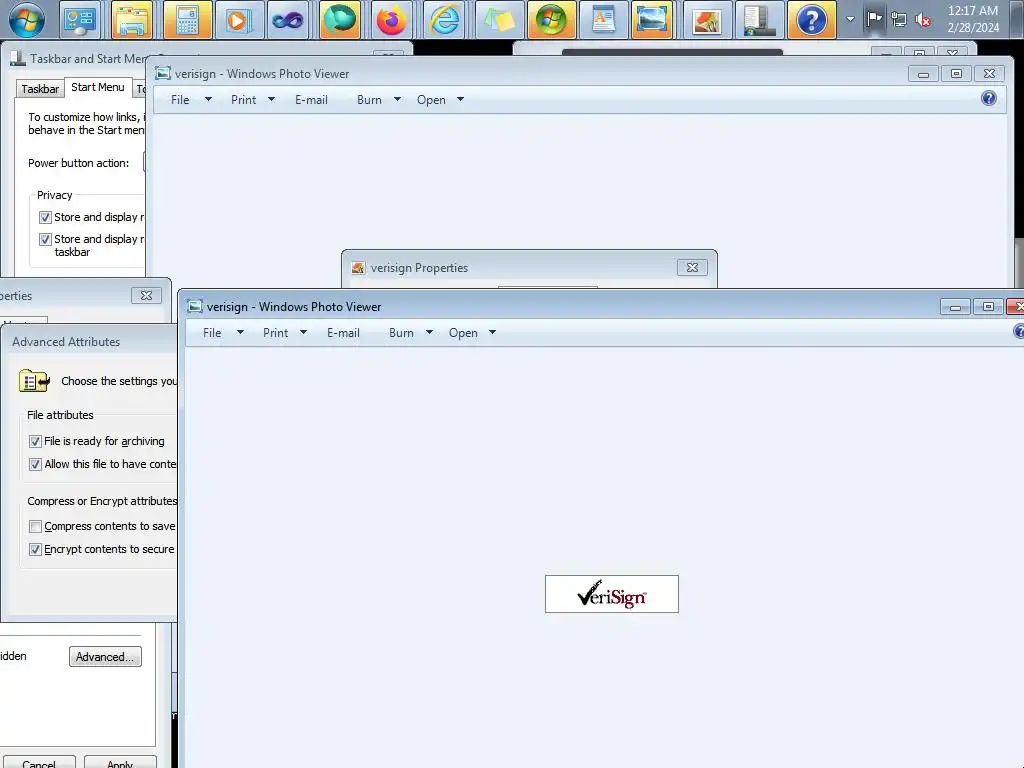Click the Cancel button
This screenshot has height=768, width=1024.
point(39,763)
